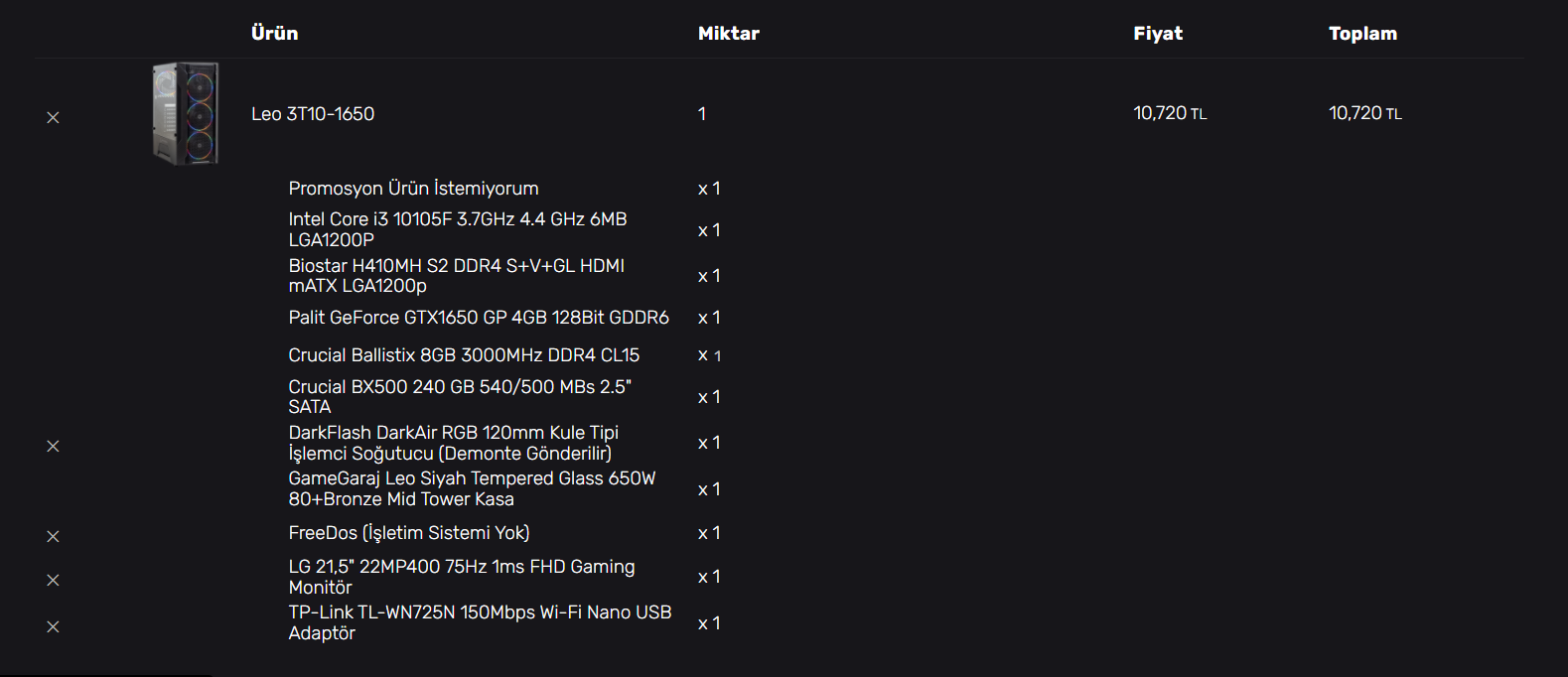Click the Toplam column header
This screenshot has width=1568, height=677.
click(x=1362, y=34)
